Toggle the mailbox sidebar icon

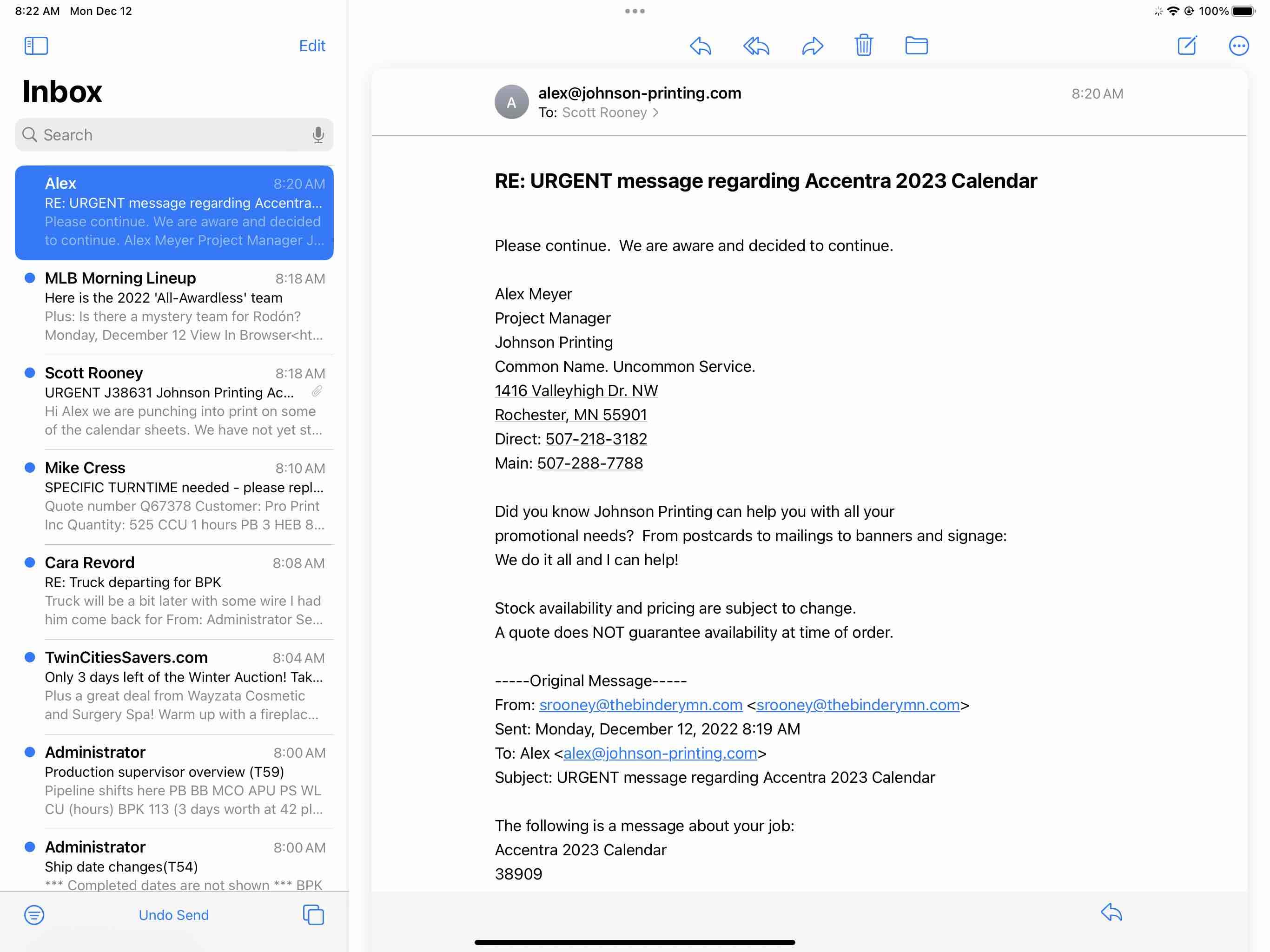pos(36,46)
